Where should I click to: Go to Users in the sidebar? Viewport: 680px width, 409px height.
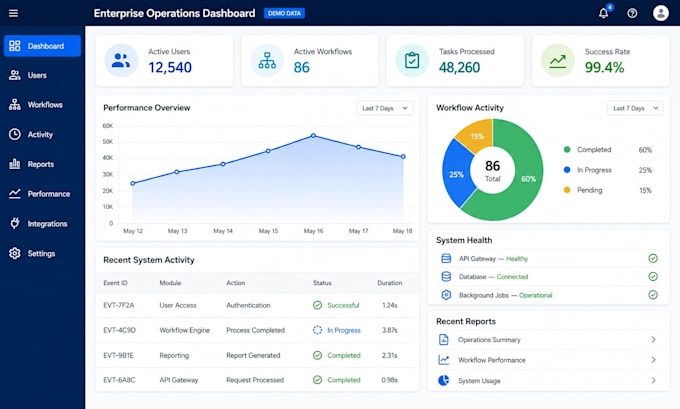click(x=42, y=75)
